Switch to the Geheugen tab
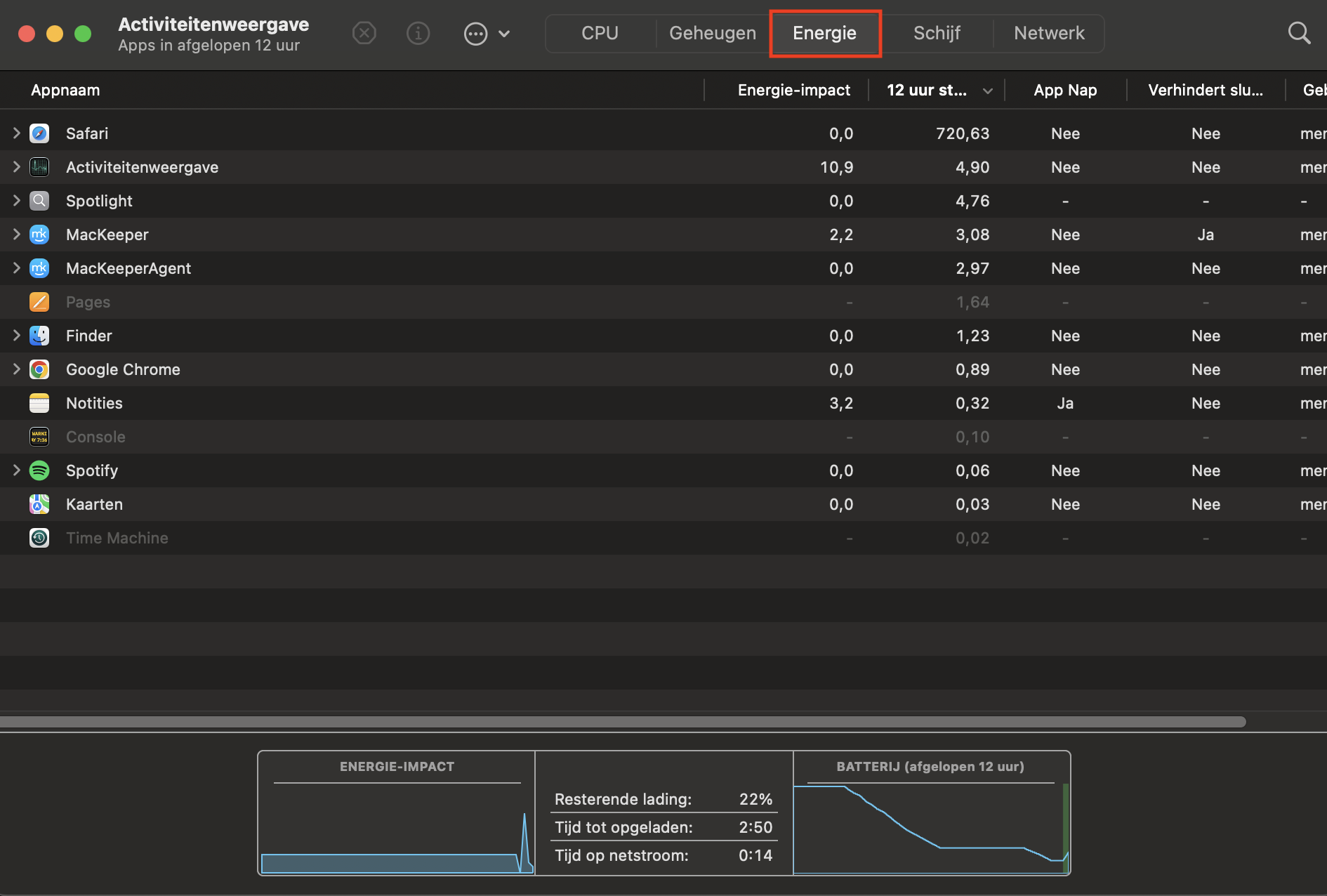This screenshot has height=896, width=1327. (713, 33)
